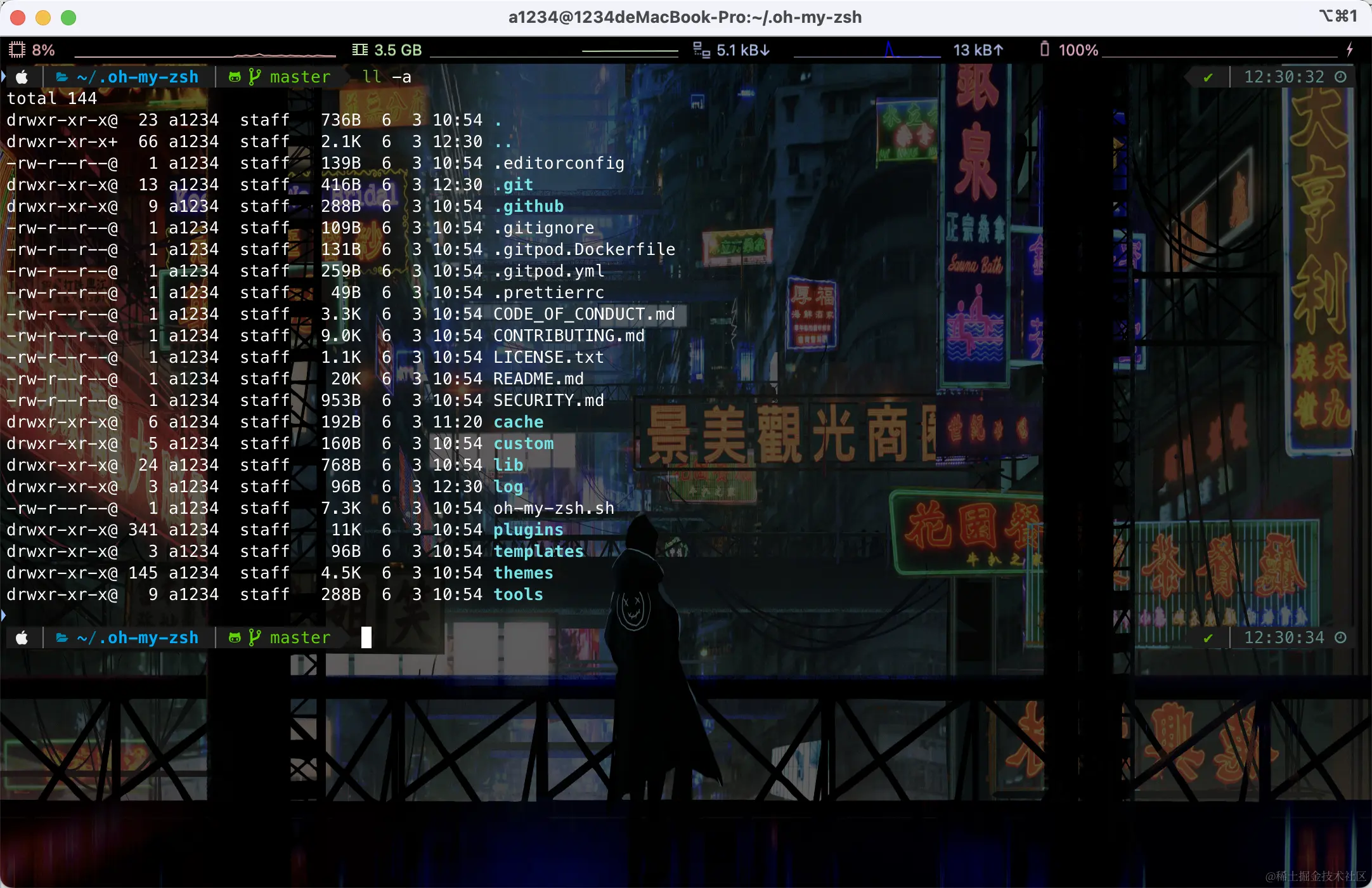The image size is (1372, 888).
Task: Click the Apple logo in bottom prompt
Action: tap(22, 637)
